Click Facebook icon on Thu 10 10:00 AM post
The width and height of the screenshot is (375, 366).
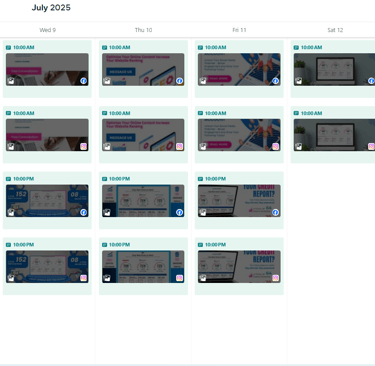pyautogui.click(x=179, y=81)
